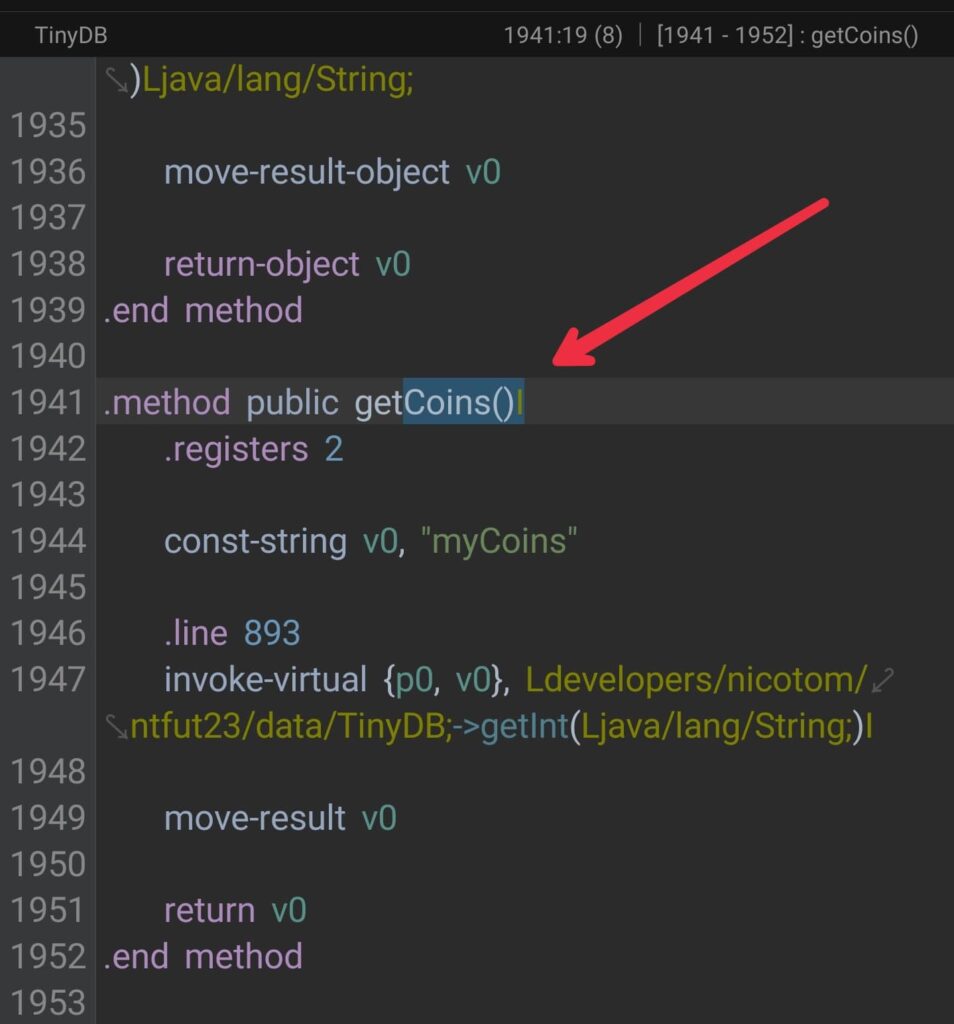This screenshot has width=954, height=1024.
Task: Click the "myCoins" string literal
Action: pyautogui.click(x=500, y=541)
